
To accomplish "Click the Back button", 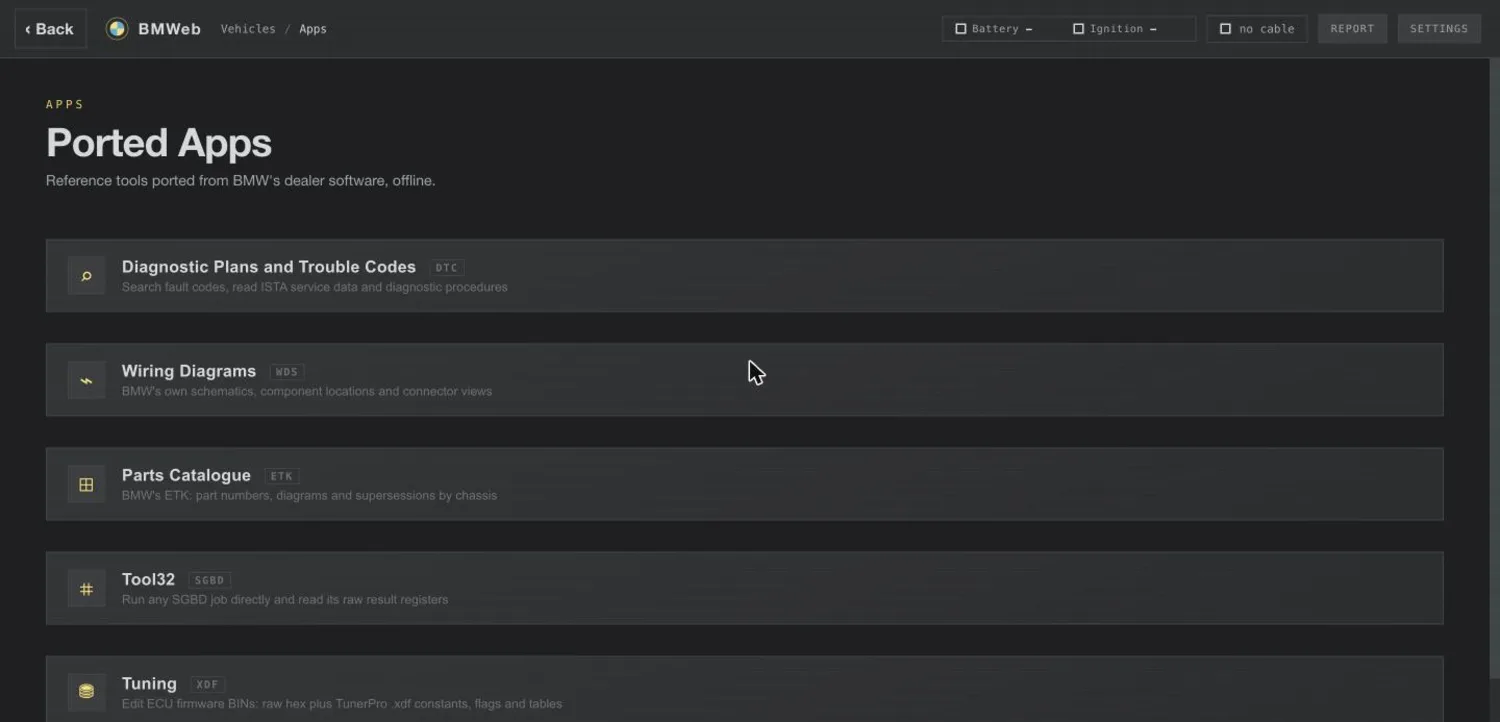I will pyautogui.click(x=50, y=29).
